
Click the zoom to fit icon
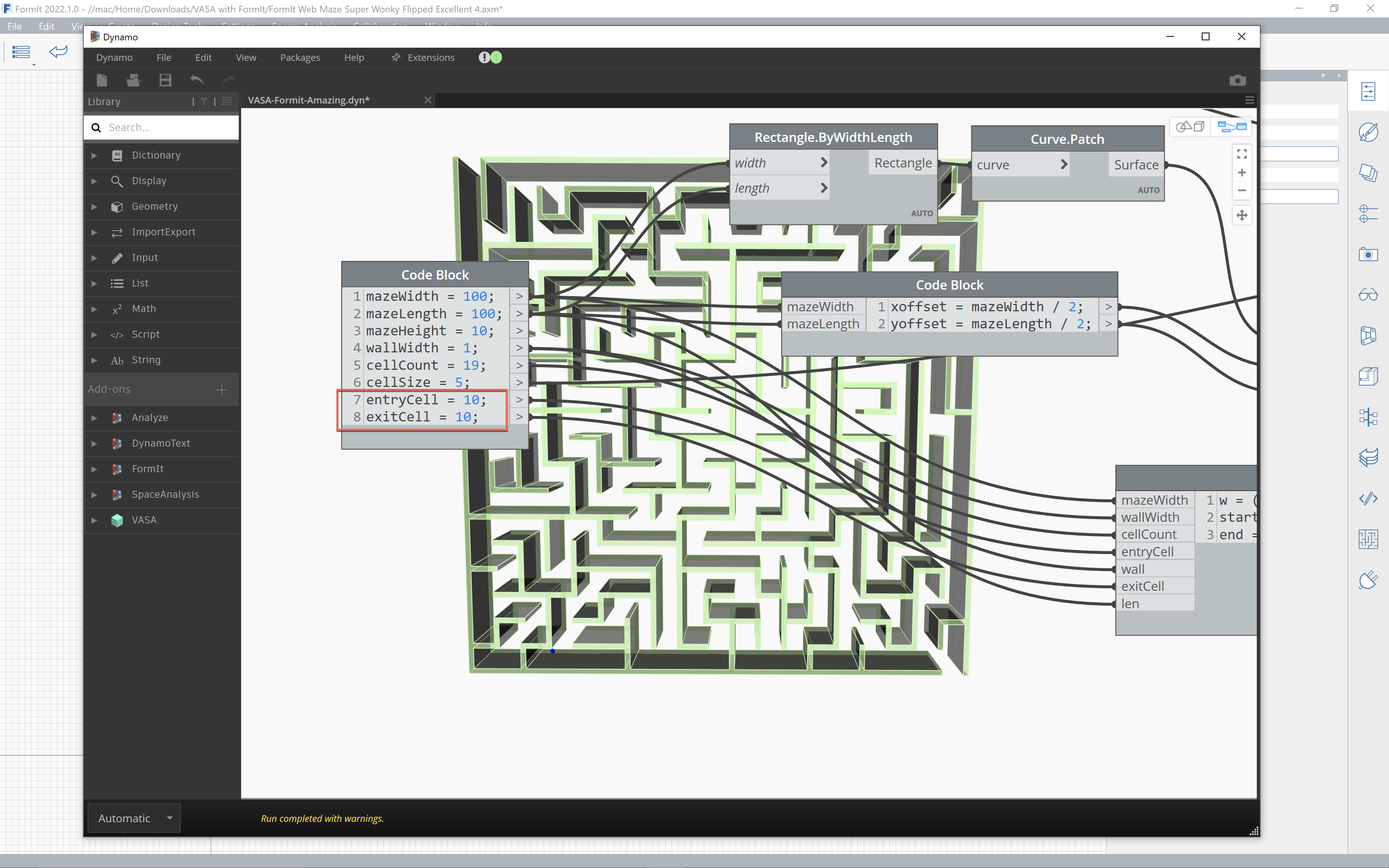coord(1241,154)
